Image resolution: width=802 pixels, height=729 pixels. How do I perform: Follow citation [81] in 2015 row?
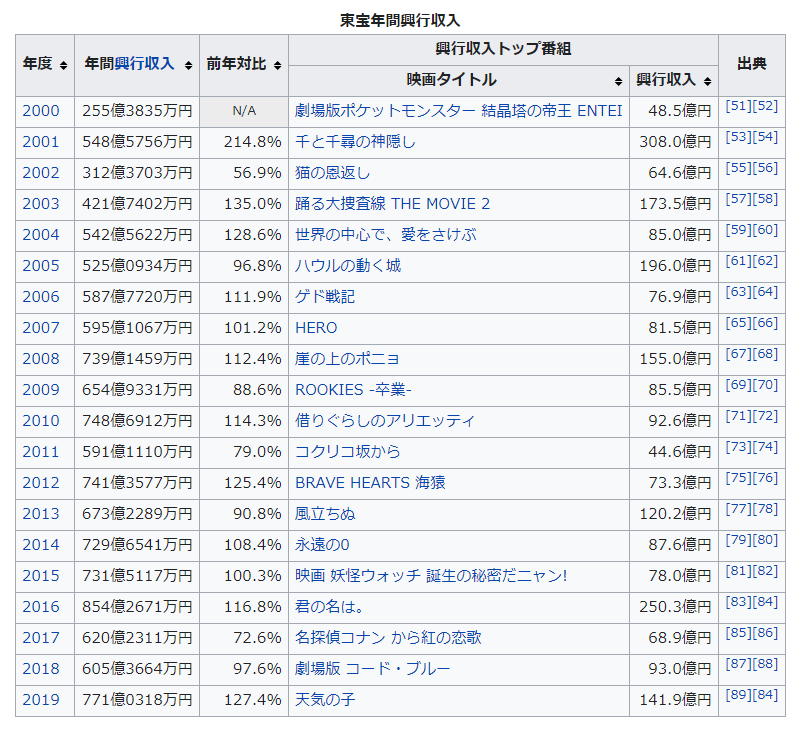pos(739,571)
